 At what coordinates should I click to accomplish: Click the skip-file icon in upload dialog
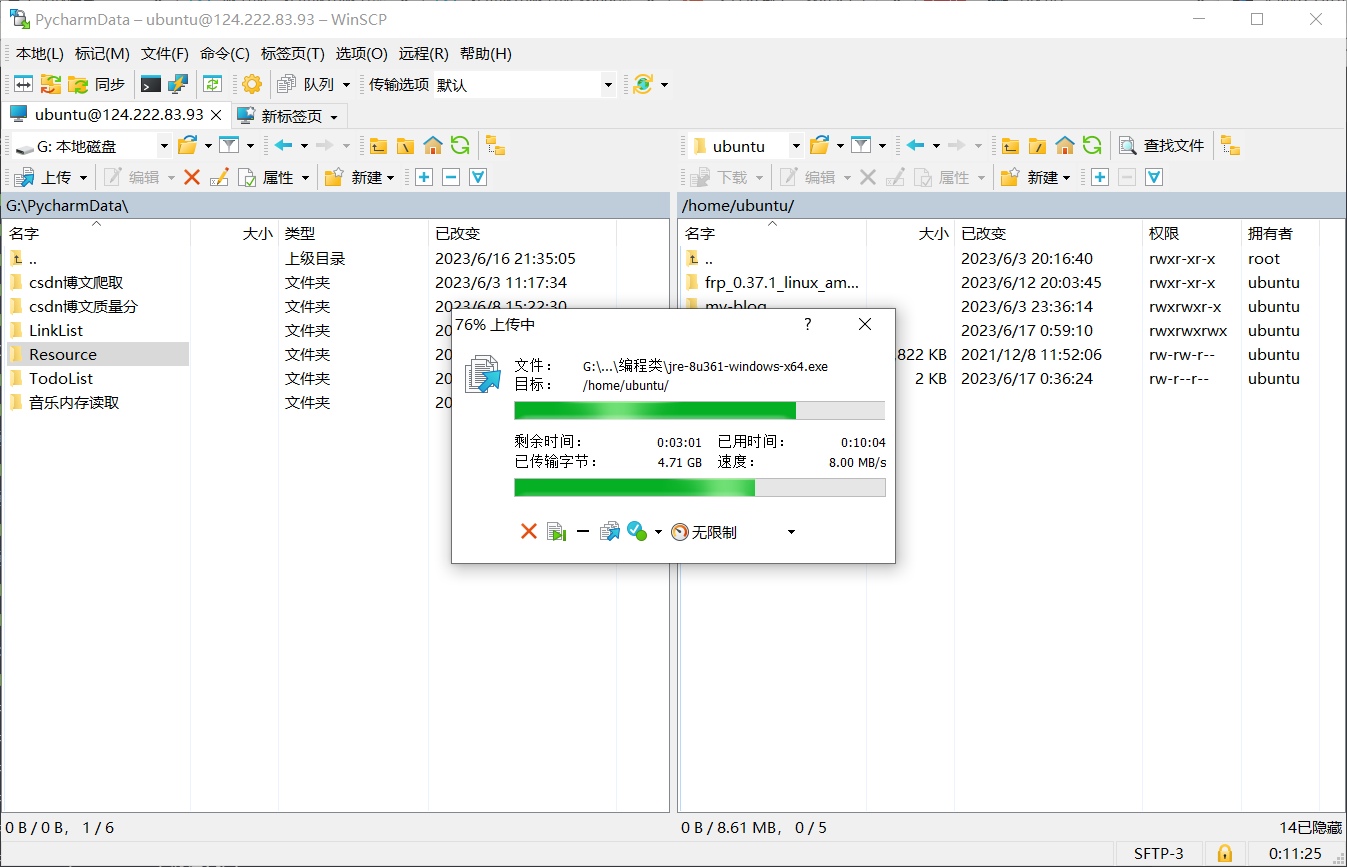tap(556, 532)
